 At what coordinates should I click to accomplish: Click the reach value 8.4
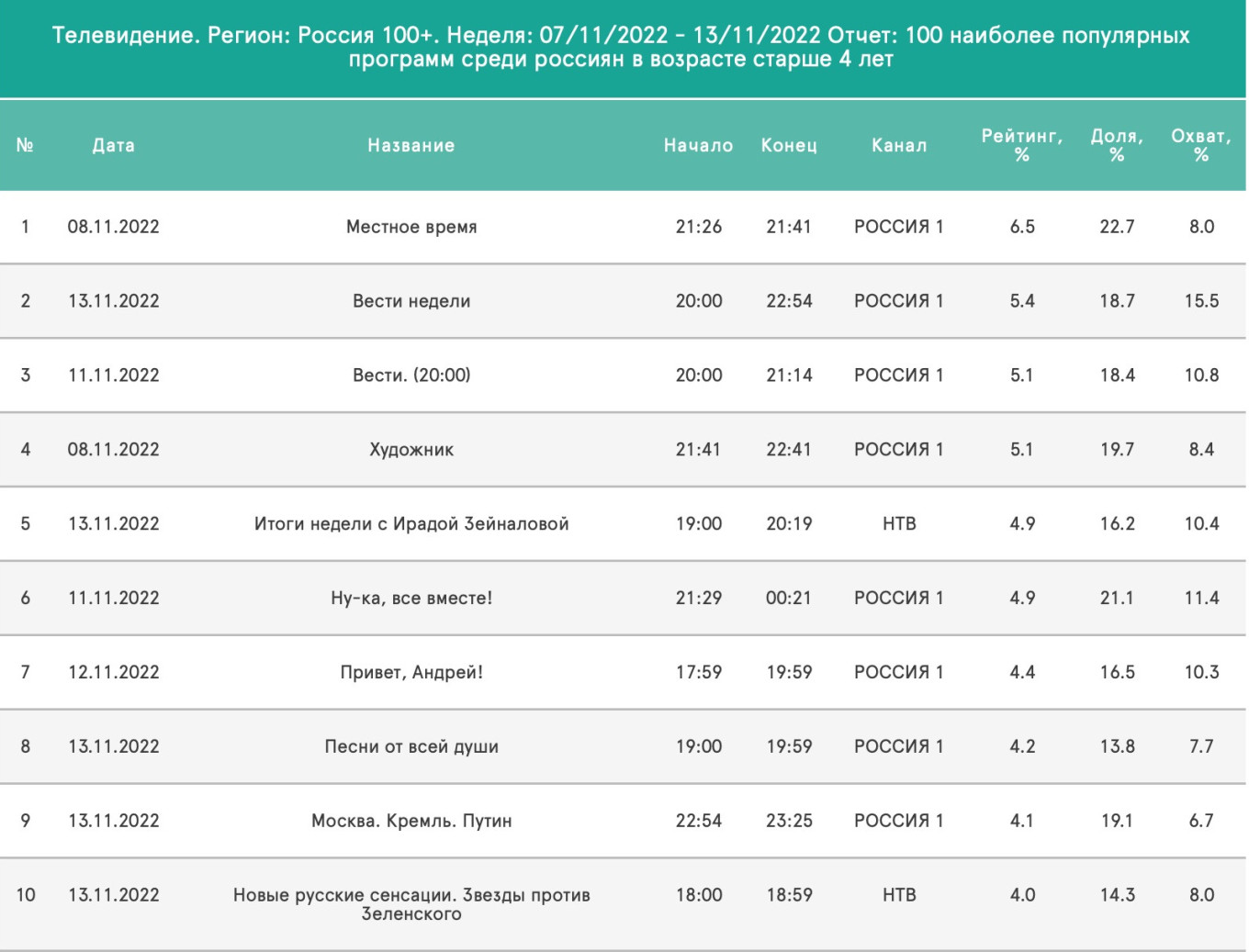click(1201, 450)
